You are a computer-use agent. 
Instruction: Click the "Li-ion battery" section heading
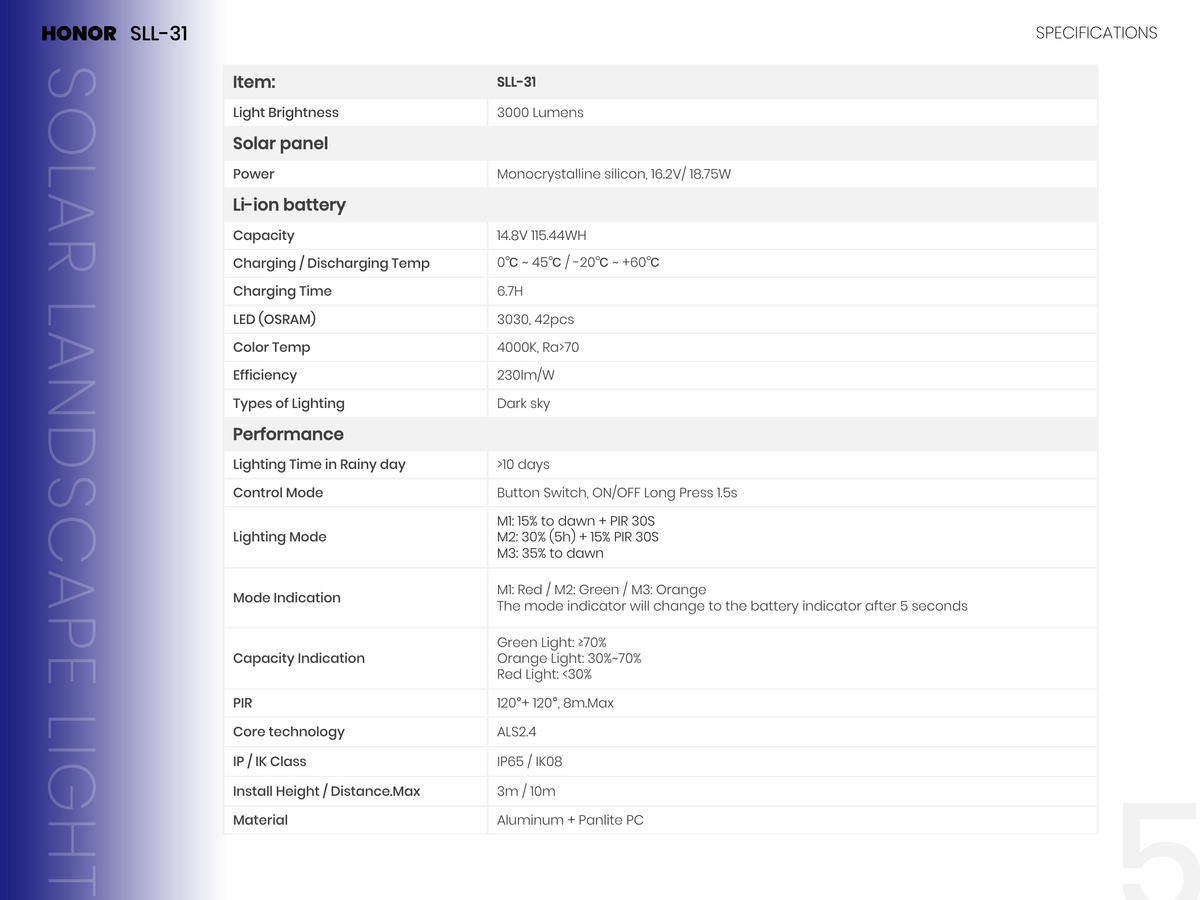(x=289, y=205)
